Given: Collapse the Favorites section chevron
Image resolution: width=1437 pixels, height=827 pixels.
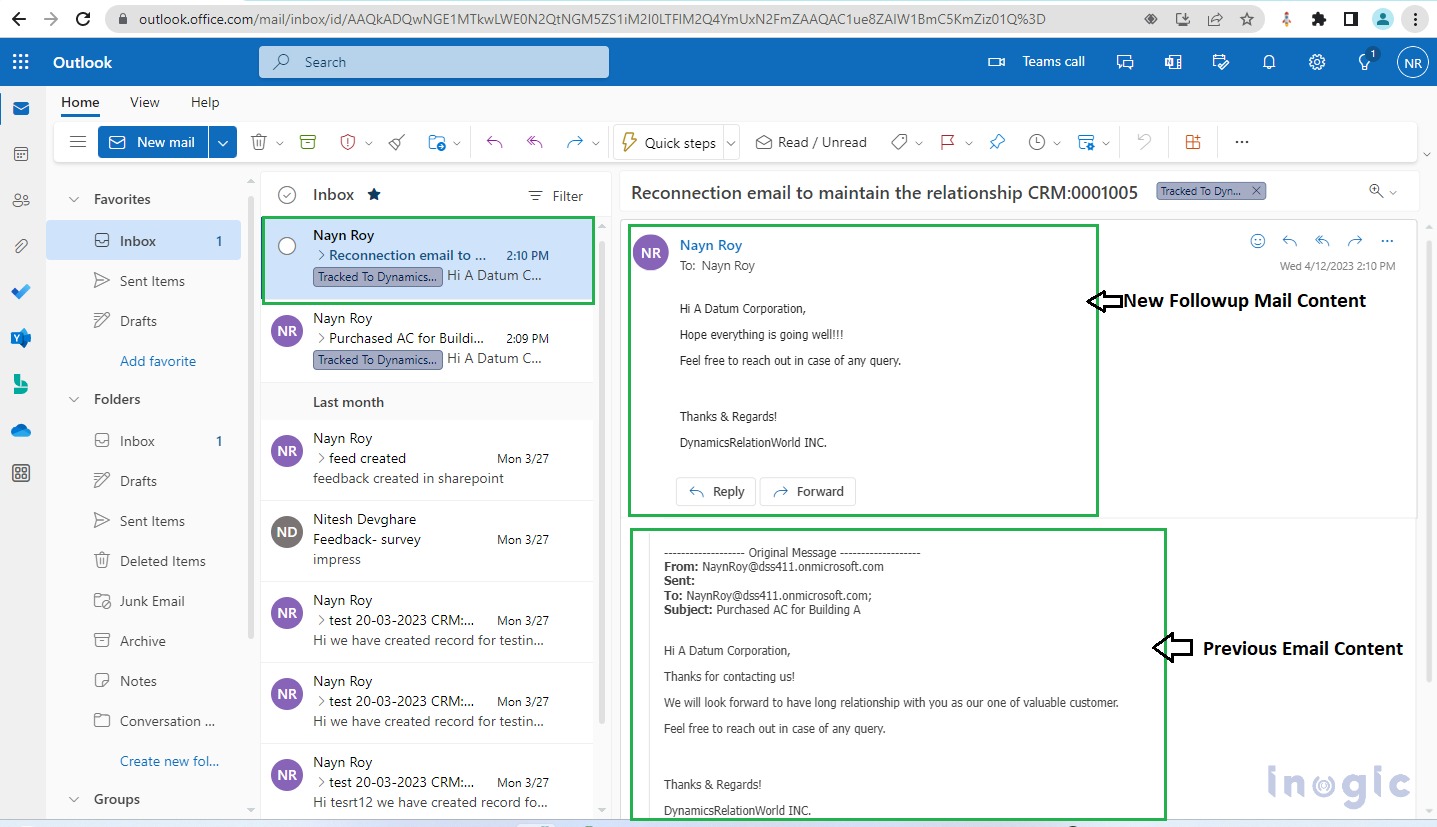Looking at the screenshot, I should pyautogui.click(x=73, y=199).
